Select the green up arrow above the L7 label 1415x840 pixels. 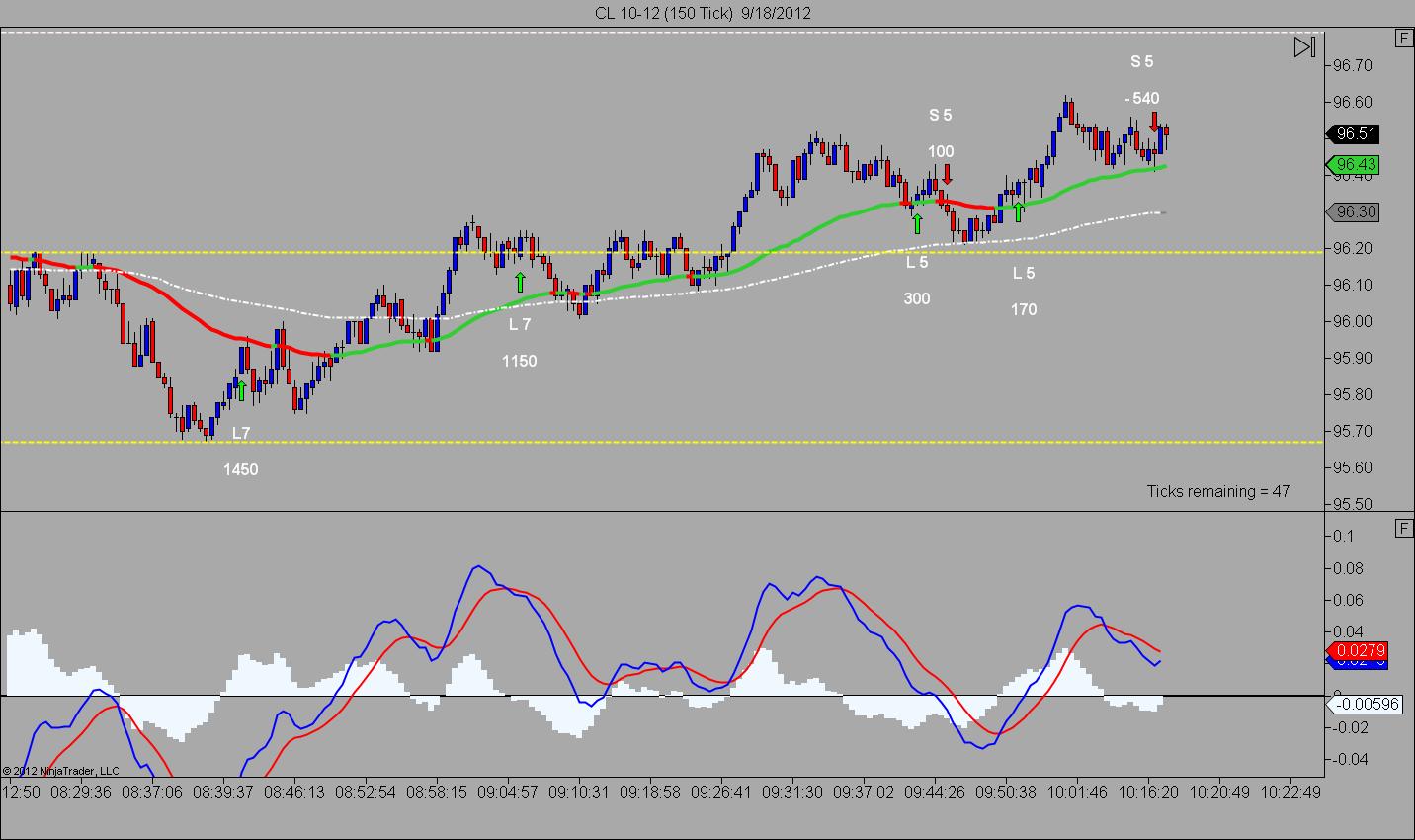pos(241,390)
